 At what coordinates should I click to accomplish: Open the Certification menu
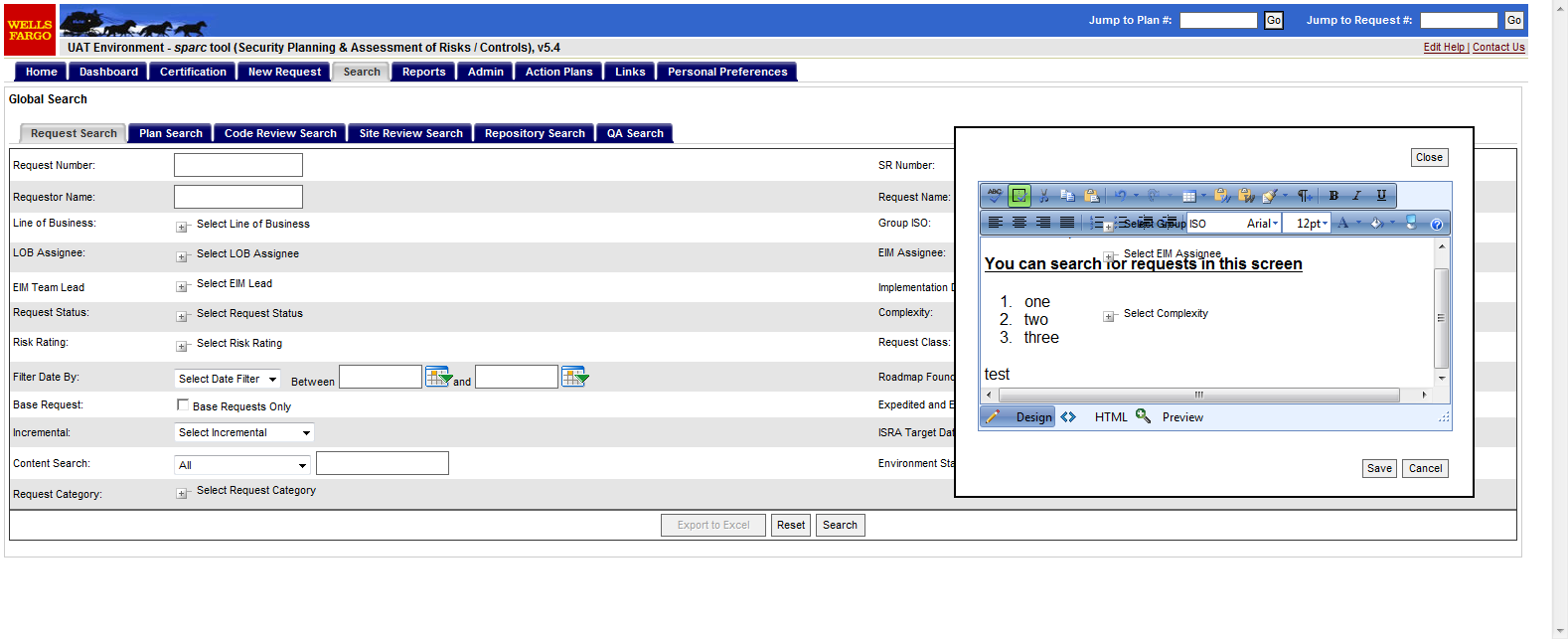tap(193, 72)
